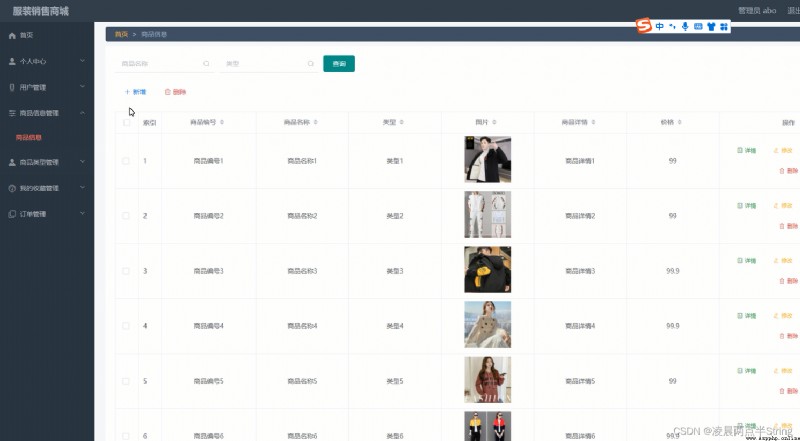Click the 管理员 abo account text

pos(757,10)
